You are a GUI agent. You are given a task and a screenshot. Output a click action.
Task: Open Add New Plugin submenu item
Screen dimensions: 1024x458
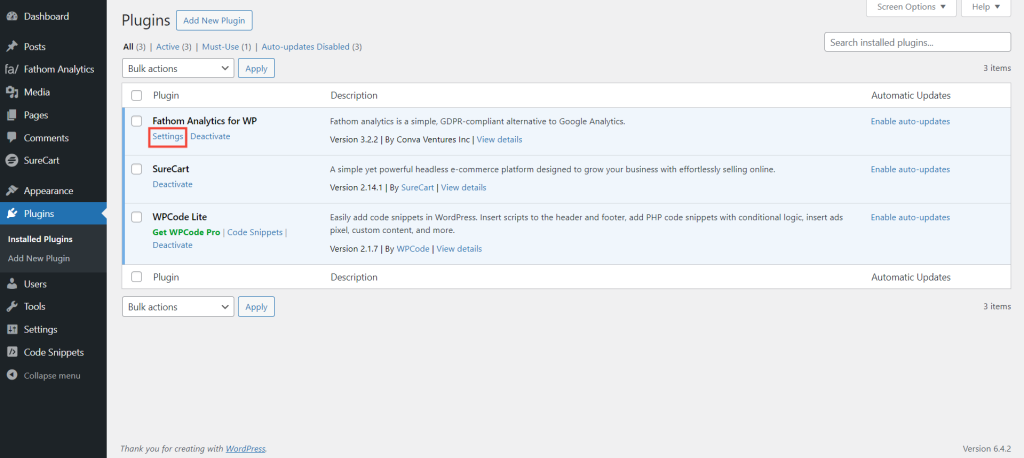39,259
